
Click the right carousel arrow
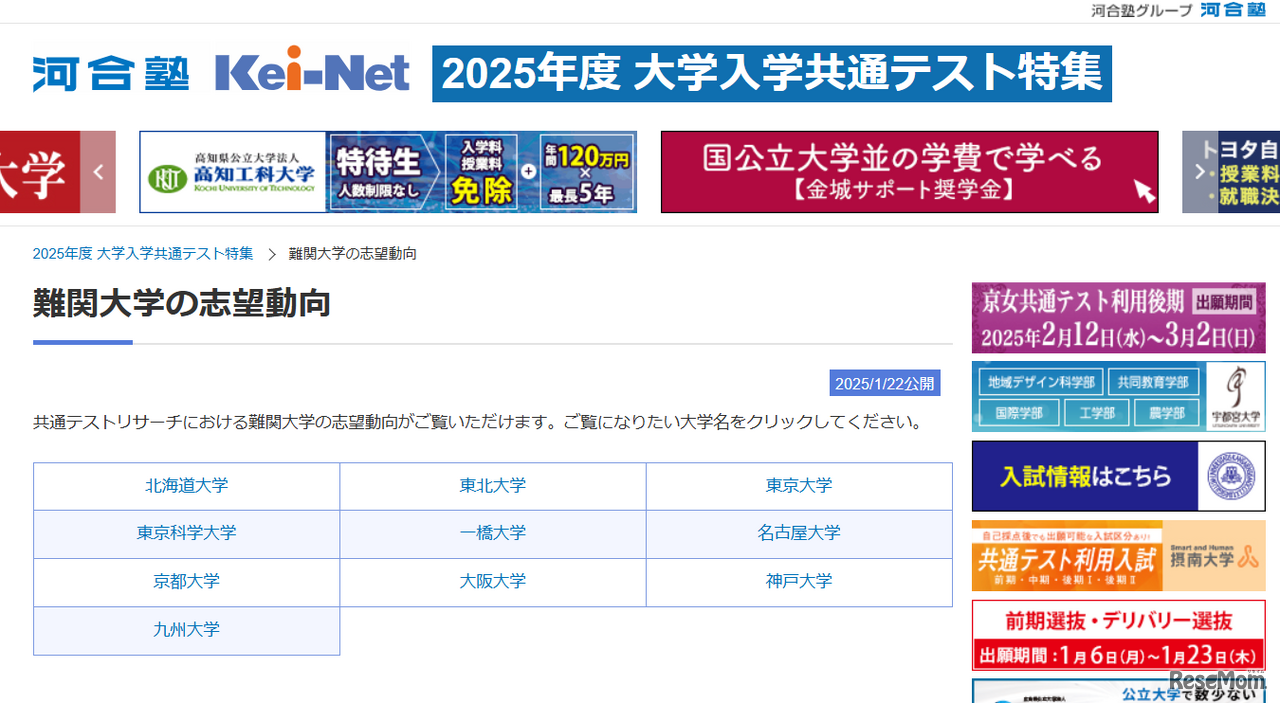(1199, 171)
